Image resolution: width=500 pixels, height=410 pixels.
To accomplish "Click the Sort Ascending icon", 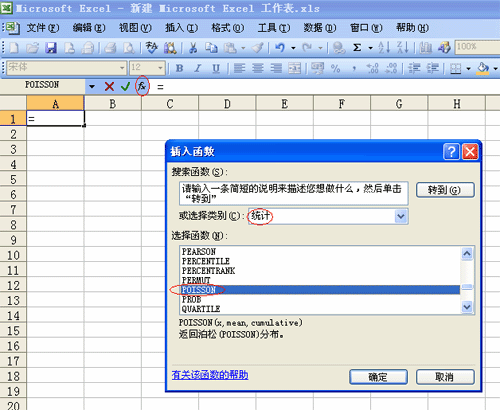I will pyautogui.click(x=384, y=48).
